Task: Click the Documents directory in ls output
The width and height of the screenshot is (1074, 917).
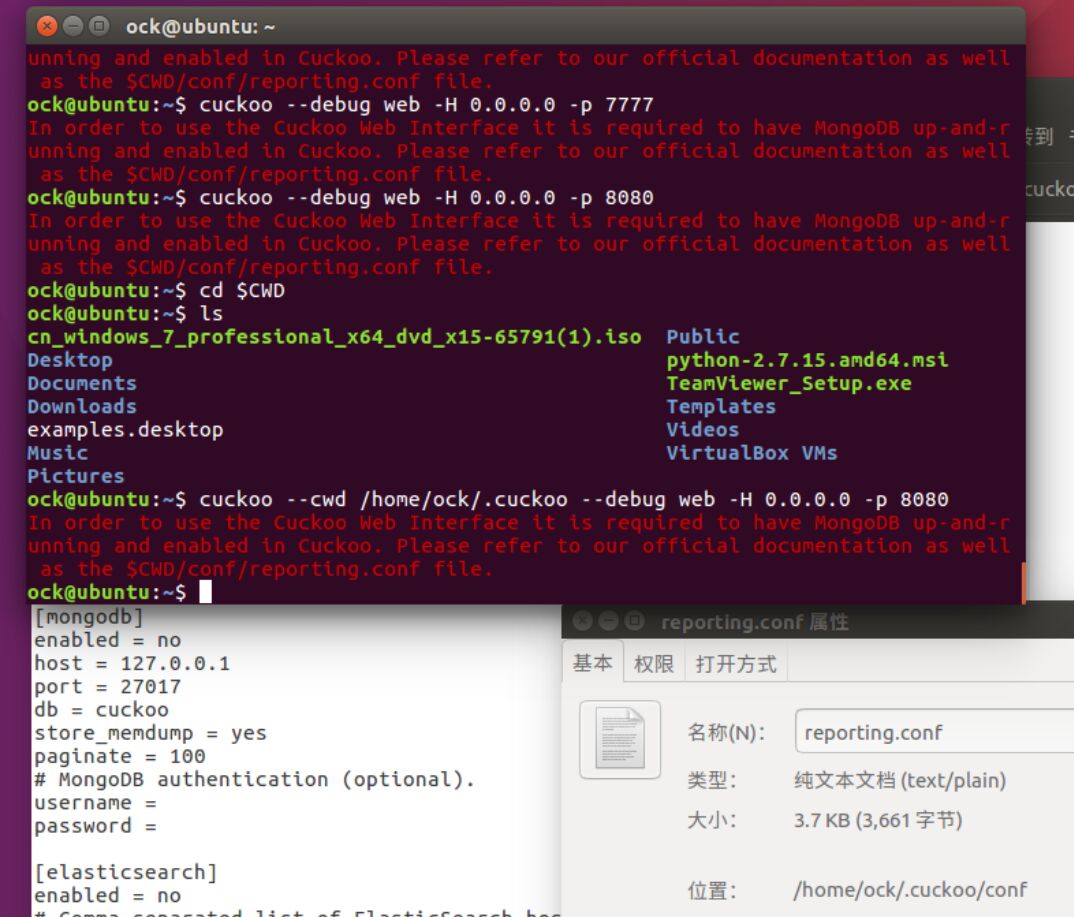Action: (82, 384)
